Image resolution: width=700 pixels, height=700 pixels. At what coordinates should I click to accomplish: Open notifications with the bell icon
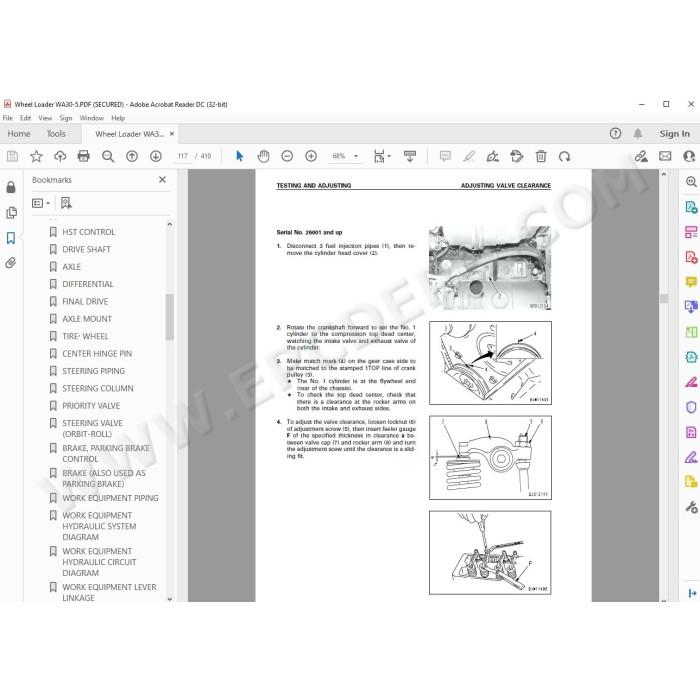638,133
